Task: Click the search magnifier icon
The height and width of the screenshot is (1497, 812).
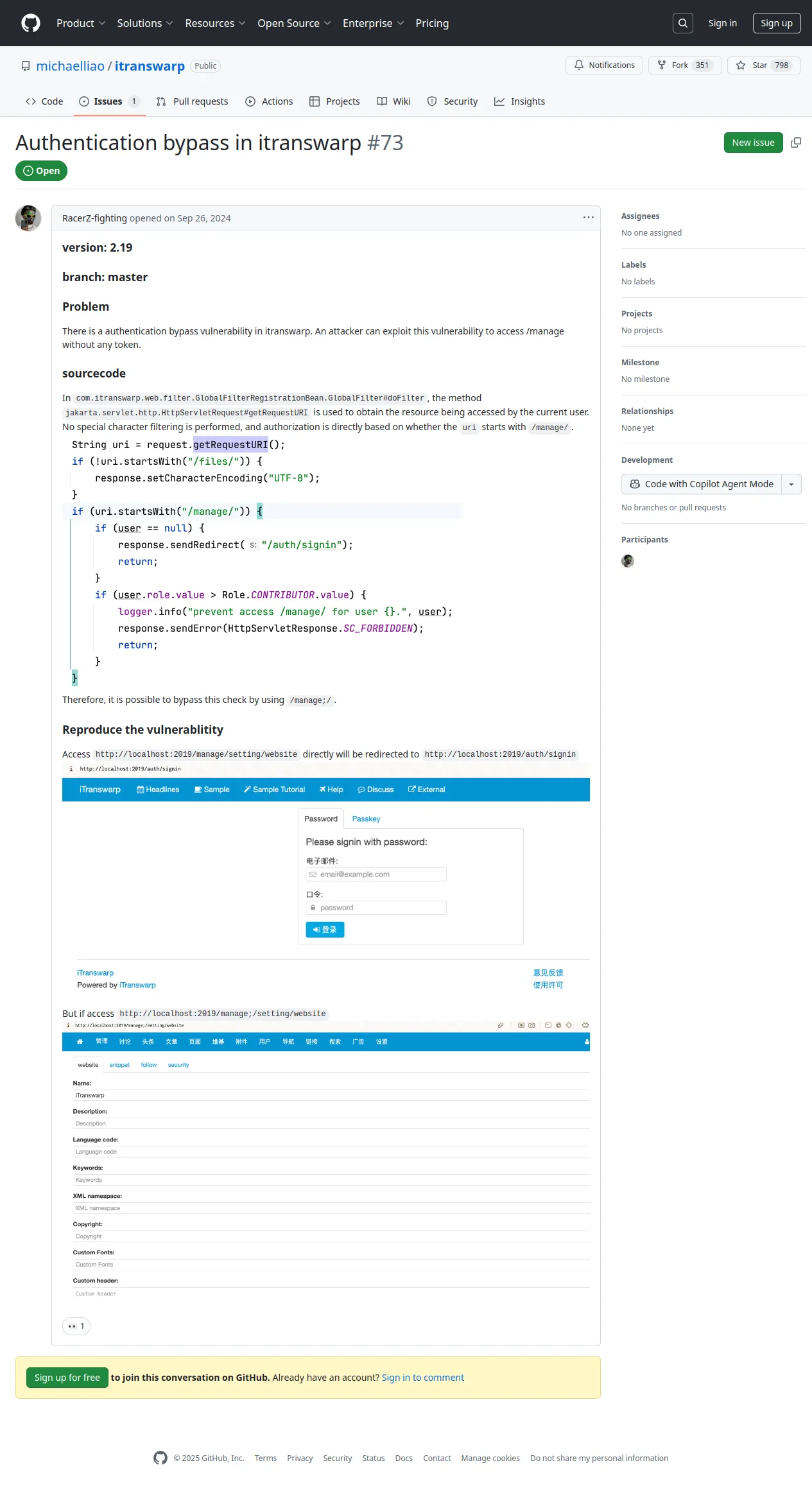Action: pyautogui.click(x=683, y=23)
